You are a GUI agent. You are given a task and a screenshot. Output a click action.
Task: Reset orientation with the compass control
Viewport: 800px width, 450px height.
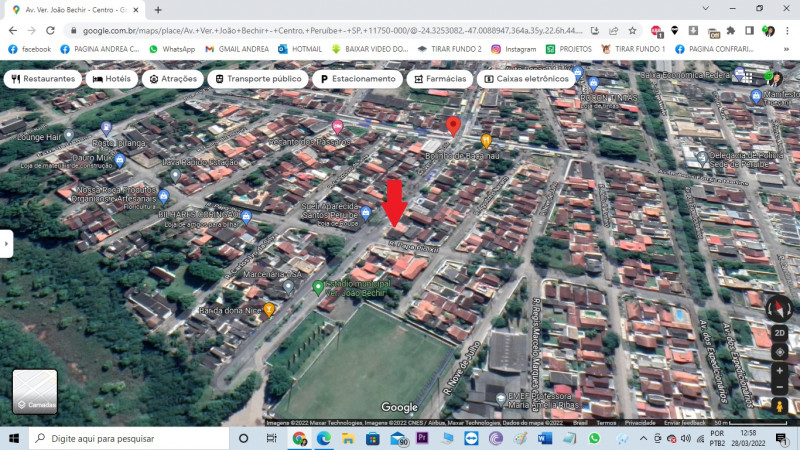[779, 308]
